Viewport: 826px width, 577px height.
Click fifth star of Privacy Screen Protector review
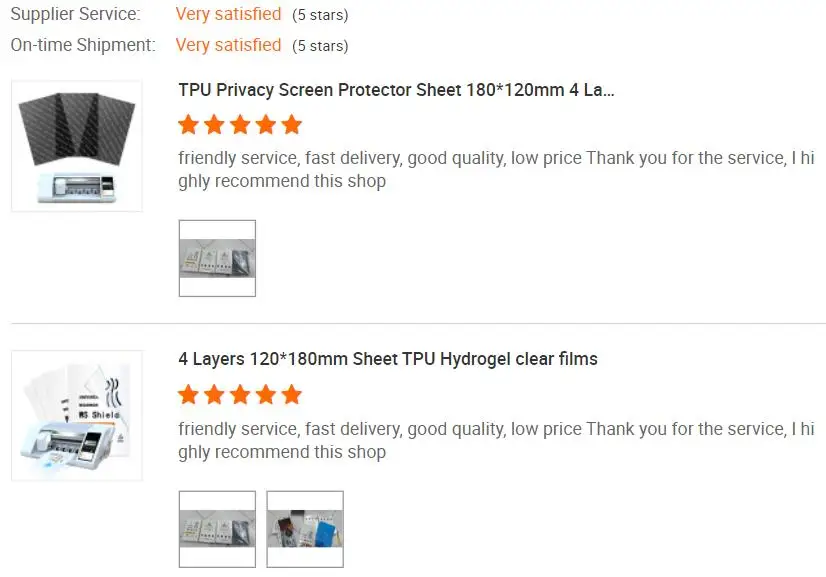click(291, 125)
